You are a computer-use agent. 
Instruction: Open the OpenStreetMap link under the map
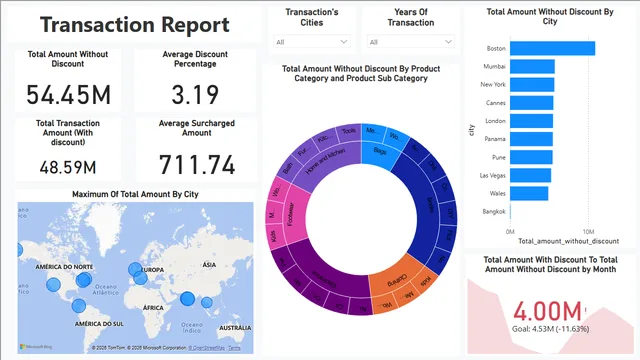207,348
